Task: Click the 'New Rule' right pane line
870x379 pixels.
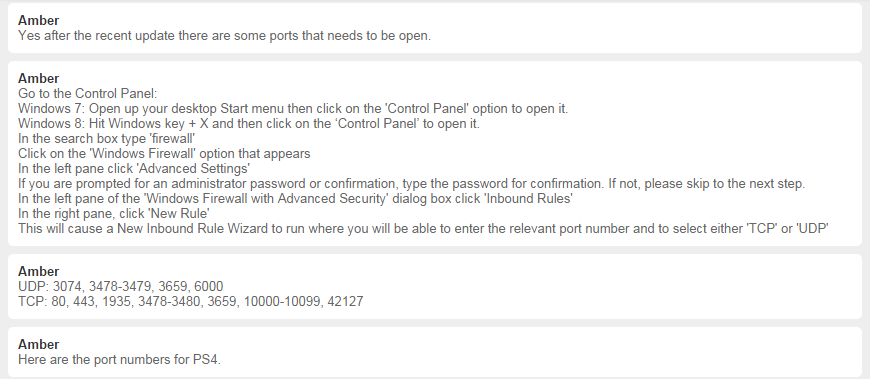Action: pos(113,213)
